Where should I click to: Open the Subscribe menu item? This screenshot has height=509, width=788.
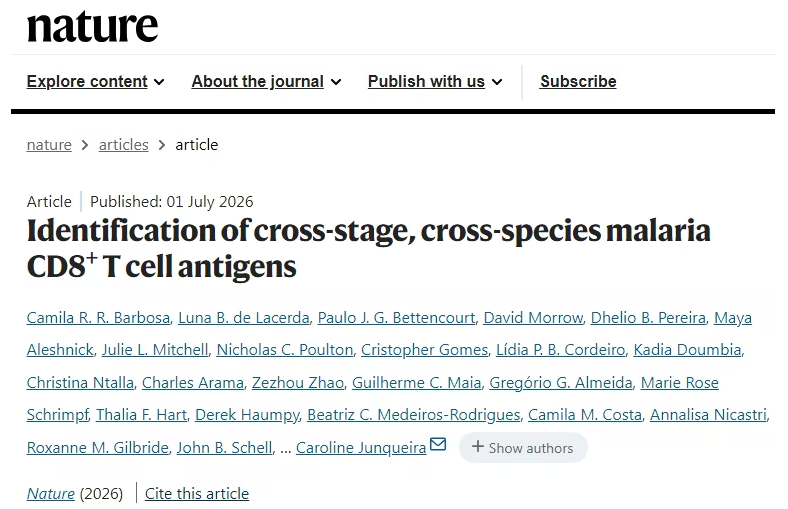click(x=578, y=81)
